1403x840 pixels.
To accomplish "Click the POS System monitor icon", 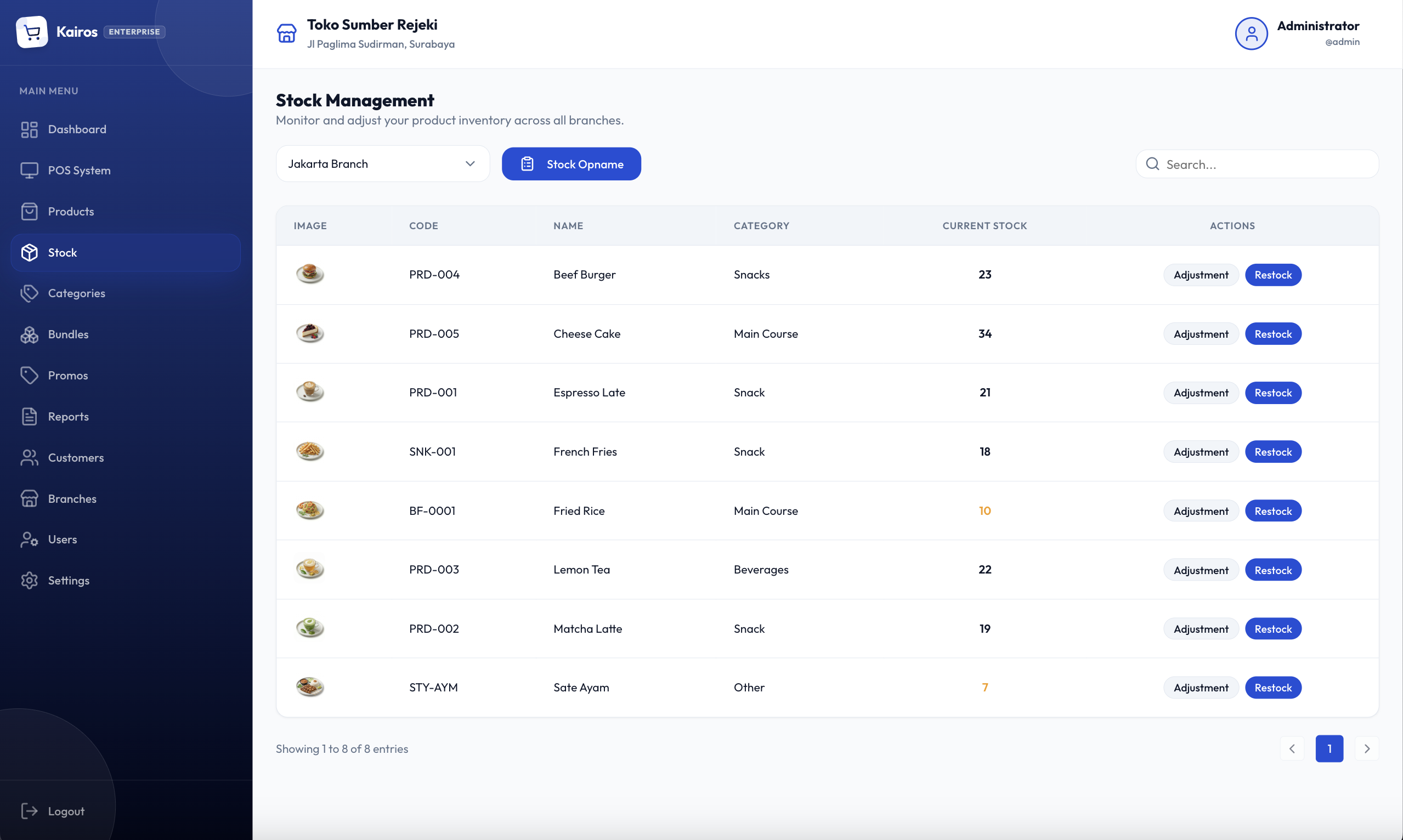I will tap(29, 171).
